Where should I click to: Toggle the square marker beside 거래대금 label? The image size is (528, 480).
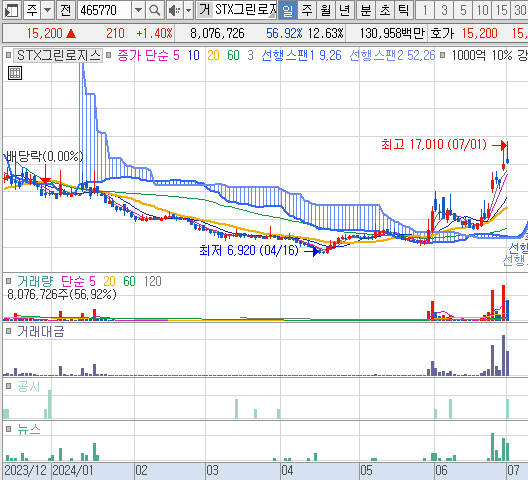(x=8, y=331)
